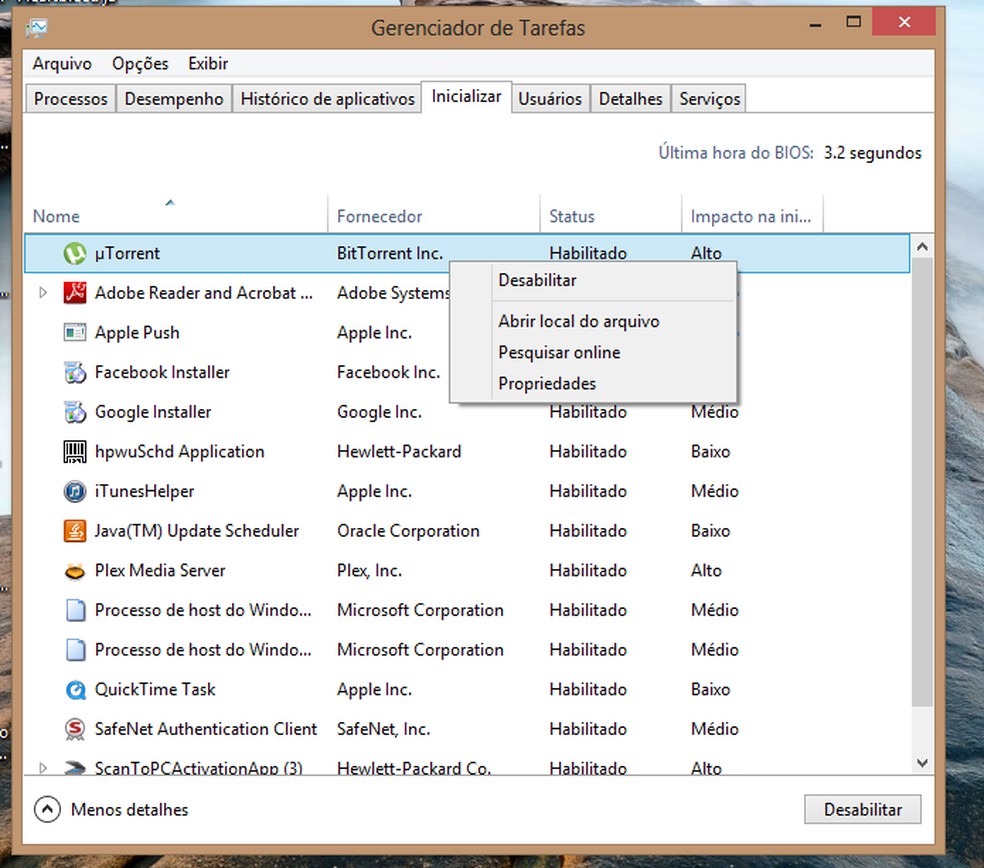Viewport: 984px width, 868px height.
Task: Choose Desabilitar in the context menu
Action: click(593, 281)
